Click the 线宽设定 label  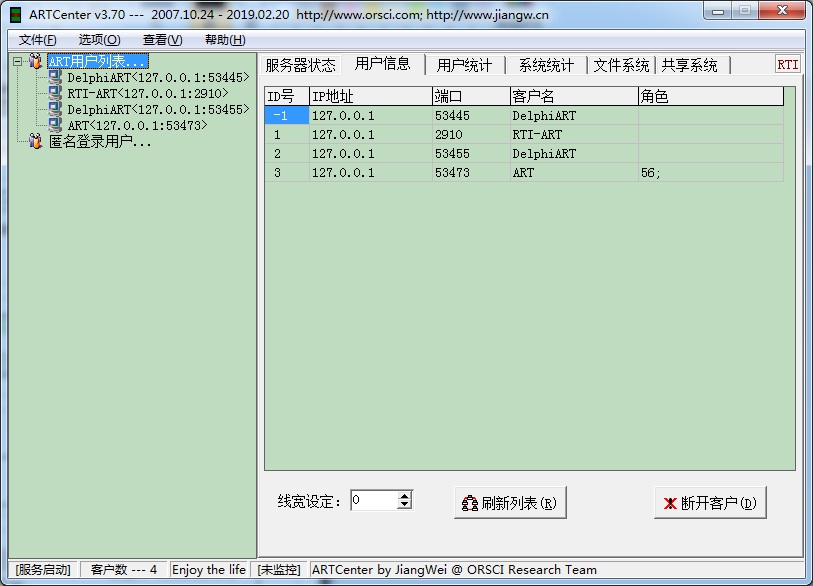(309, 501)
